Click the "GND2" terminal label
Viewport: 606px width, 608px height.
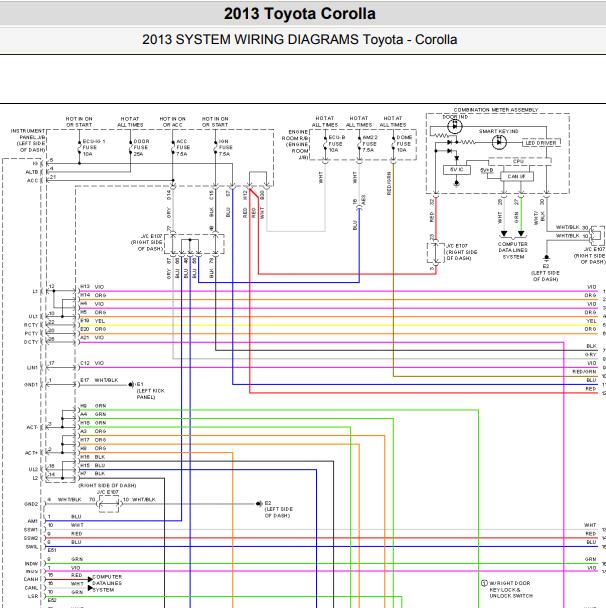(x=31, y=504)
